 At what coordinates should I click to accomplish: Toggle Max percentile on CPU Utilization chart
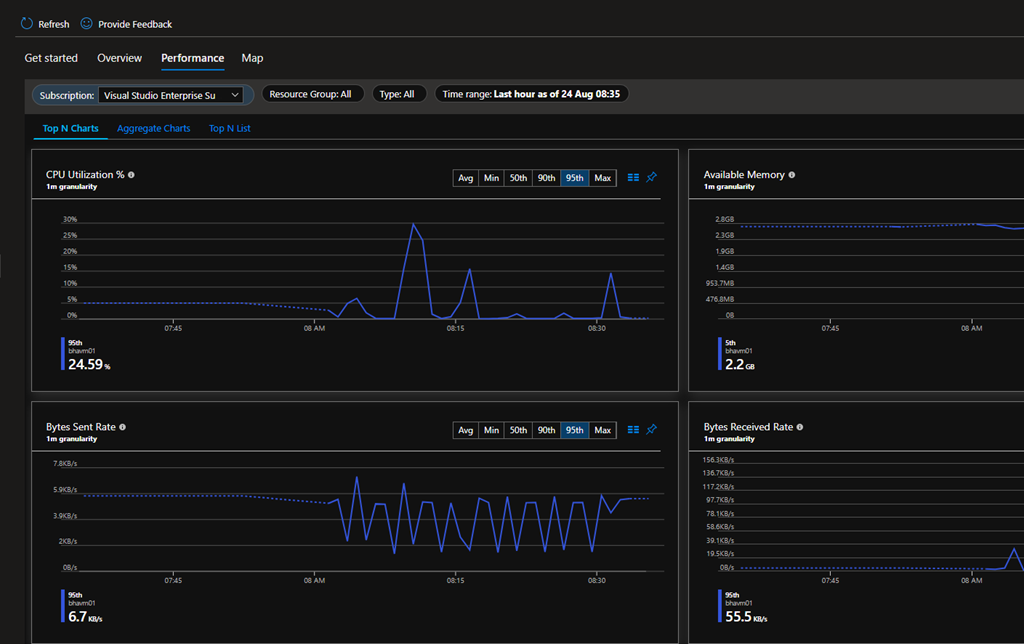click(x=602, y=178)
